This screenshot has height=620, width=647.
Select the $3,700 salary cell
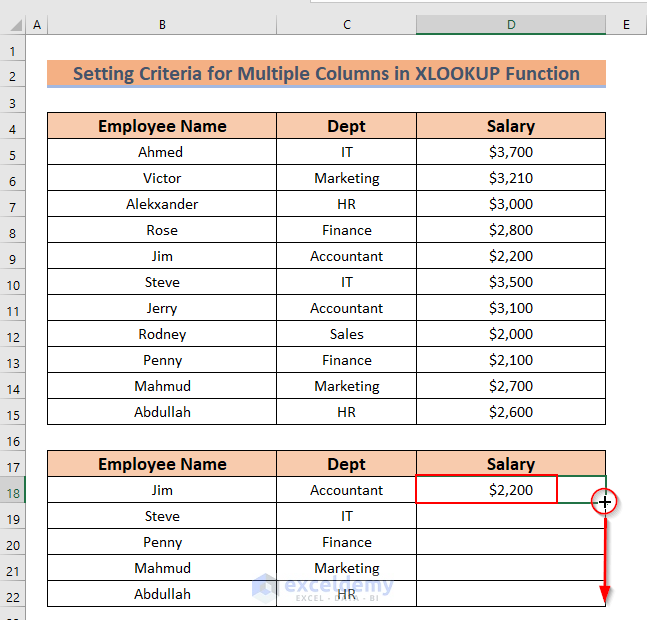511,152
